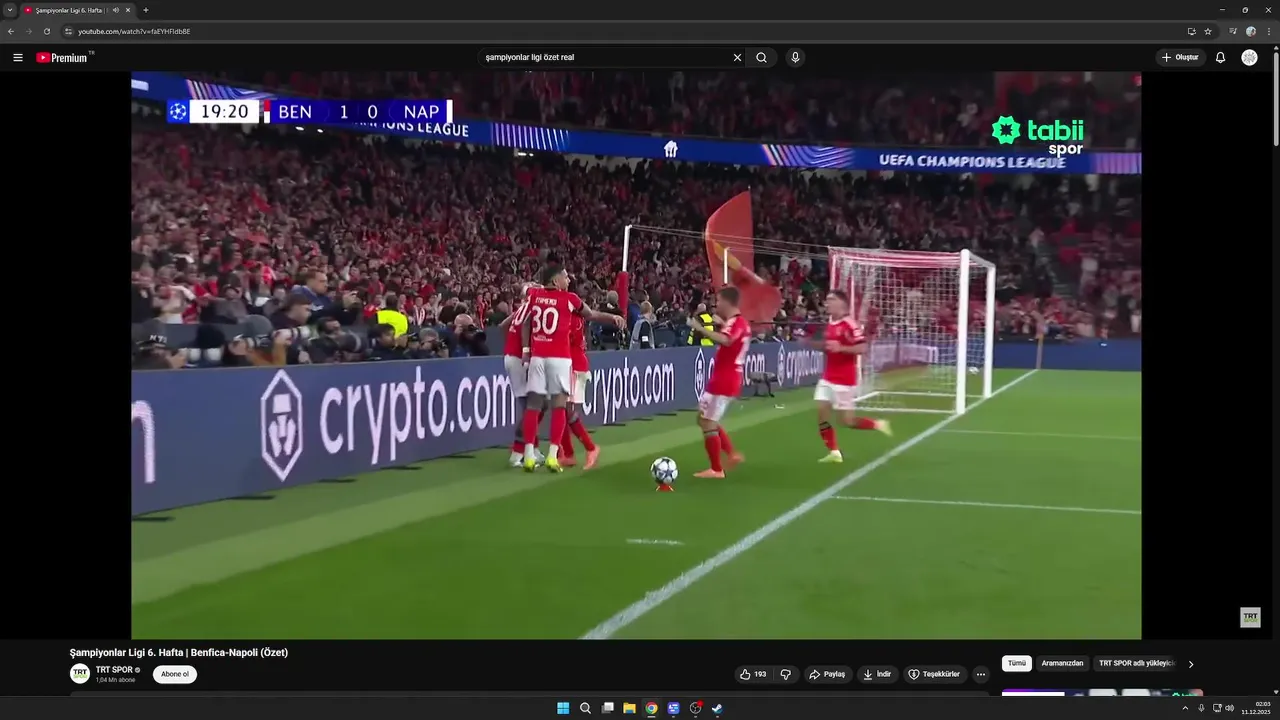Open the media controls icon in Chrome

pyautogui.click(x=1233, y=31)
